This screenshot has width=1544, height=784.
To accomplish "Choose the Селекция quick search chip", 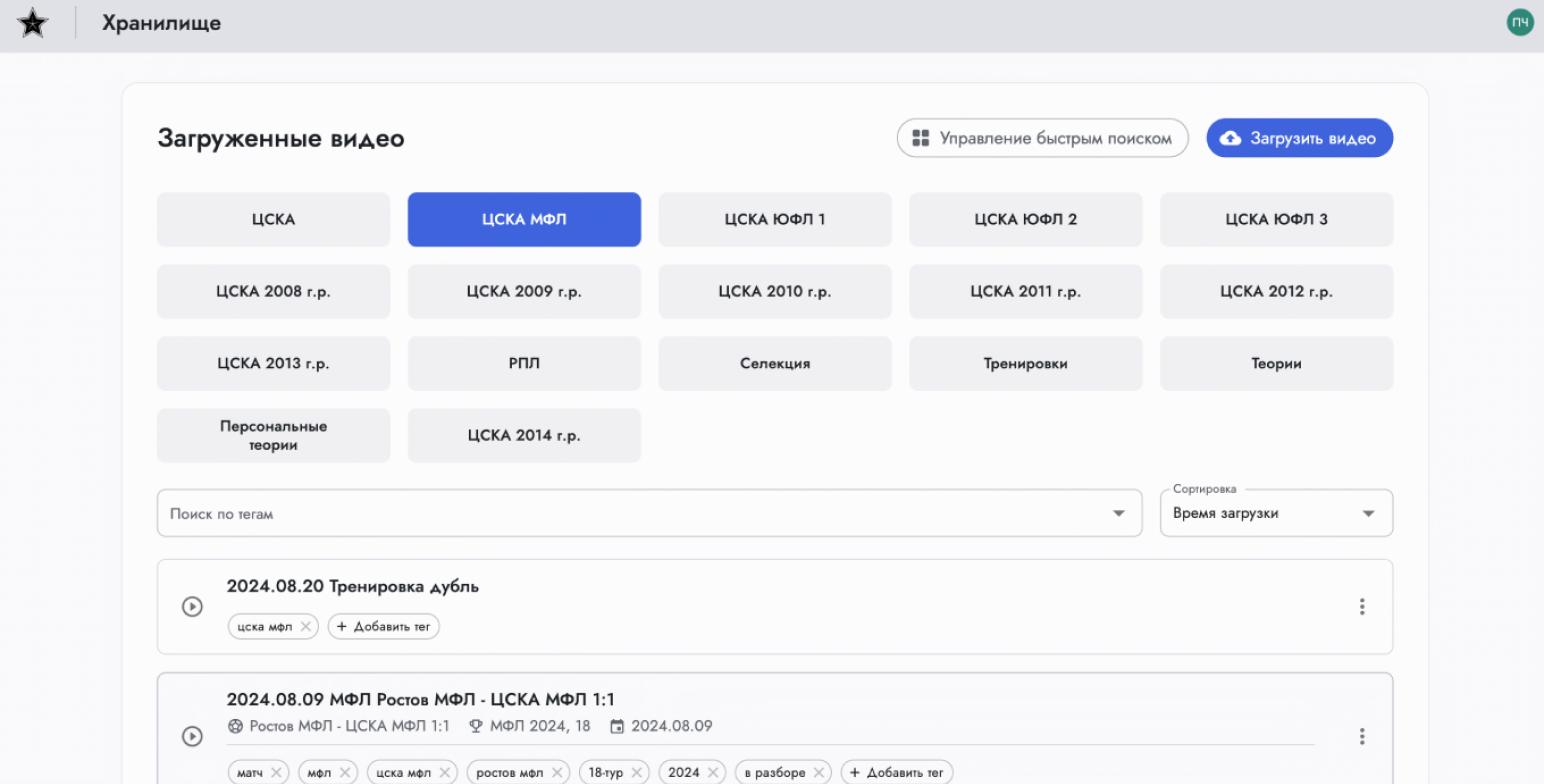I will (775, 363).
